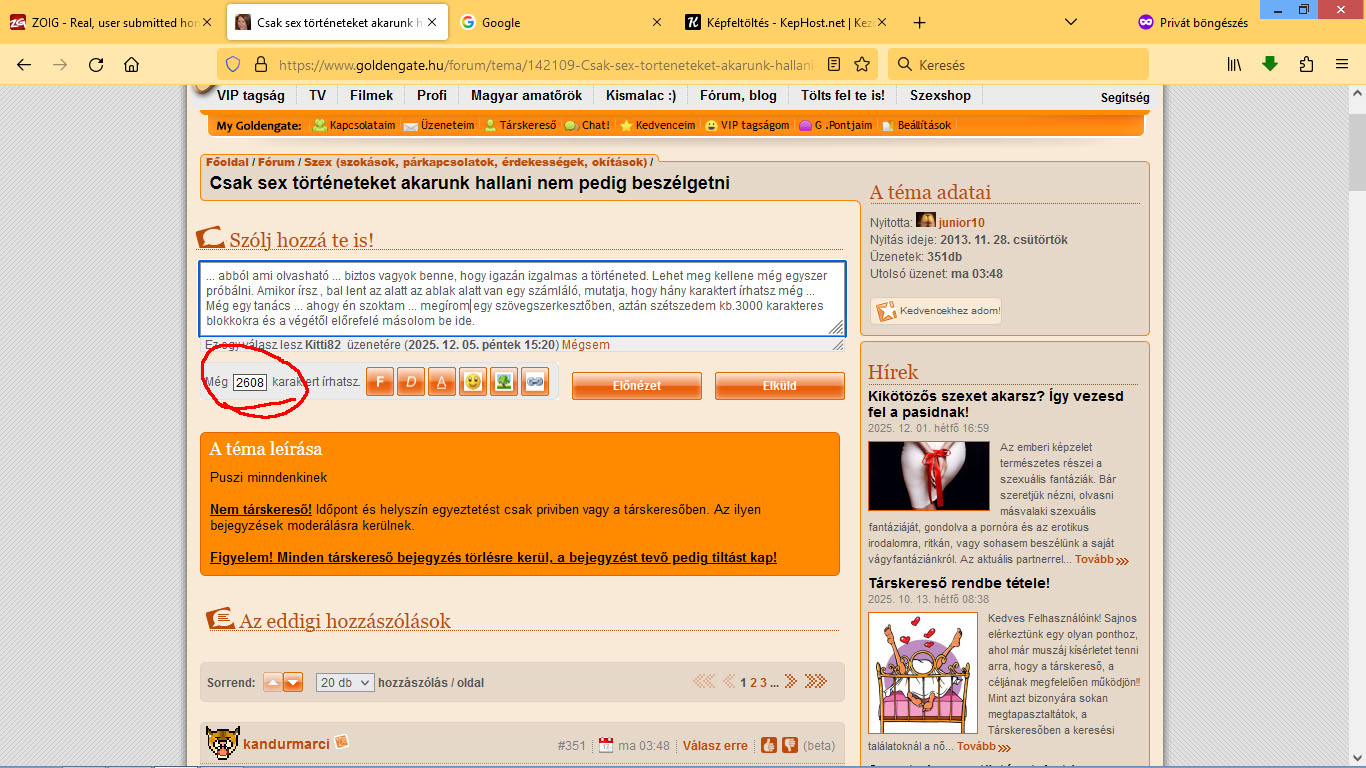
Task: Toggle Firefox reader view icon in address bar
Action: point(834,64)
